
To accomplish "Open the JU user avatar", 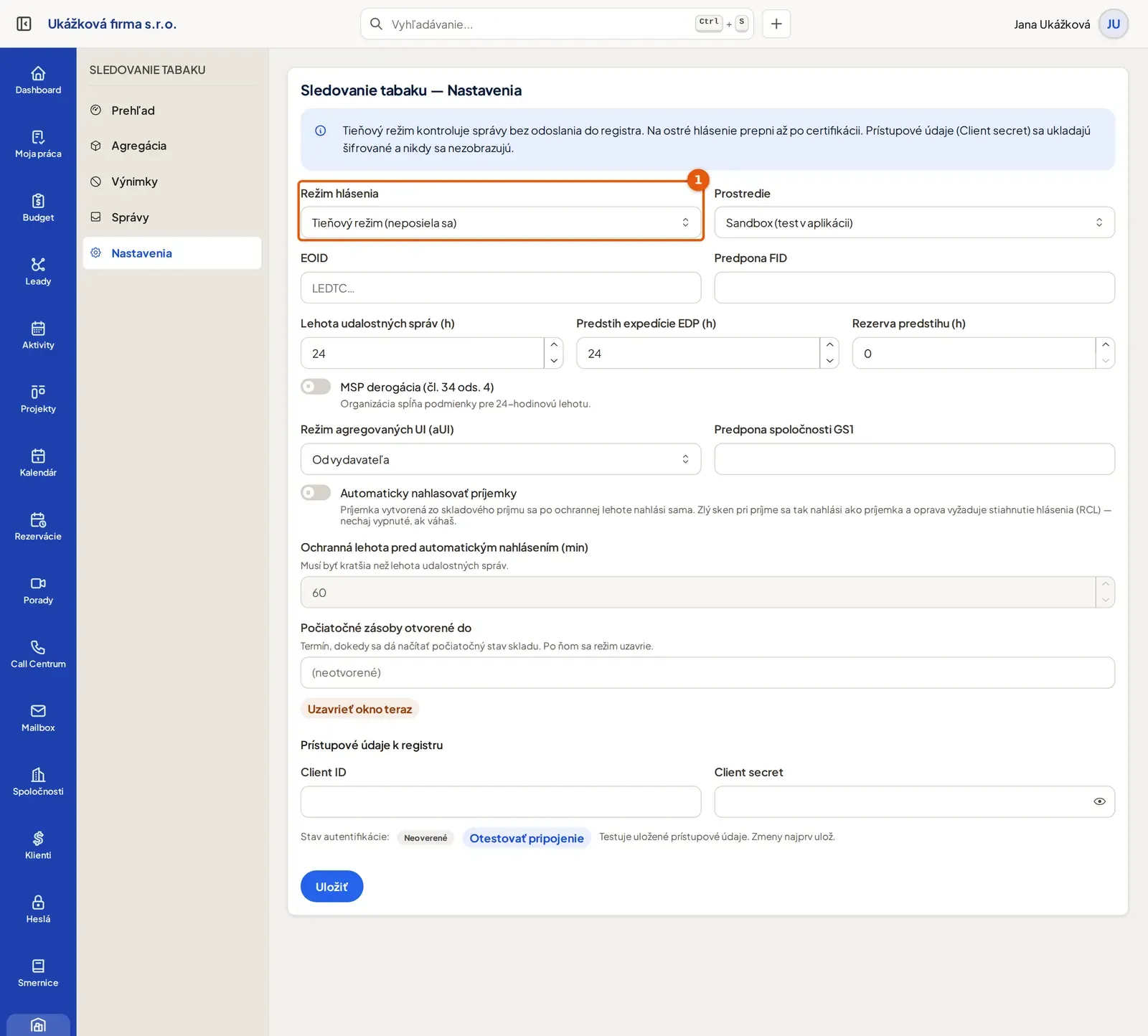I will pos(1114,24).
